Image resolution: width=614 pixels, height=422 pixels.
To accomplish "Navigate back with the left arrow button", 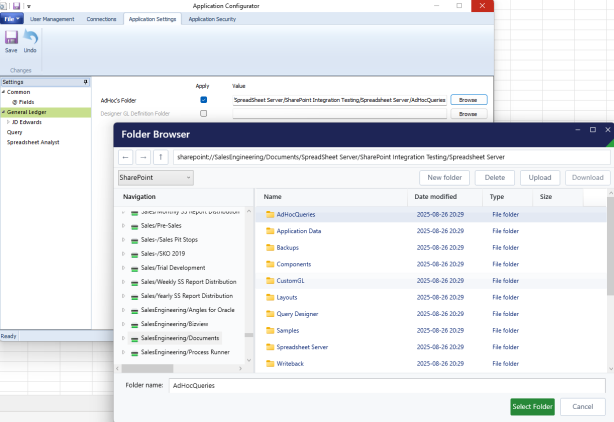I will (125, 157).
